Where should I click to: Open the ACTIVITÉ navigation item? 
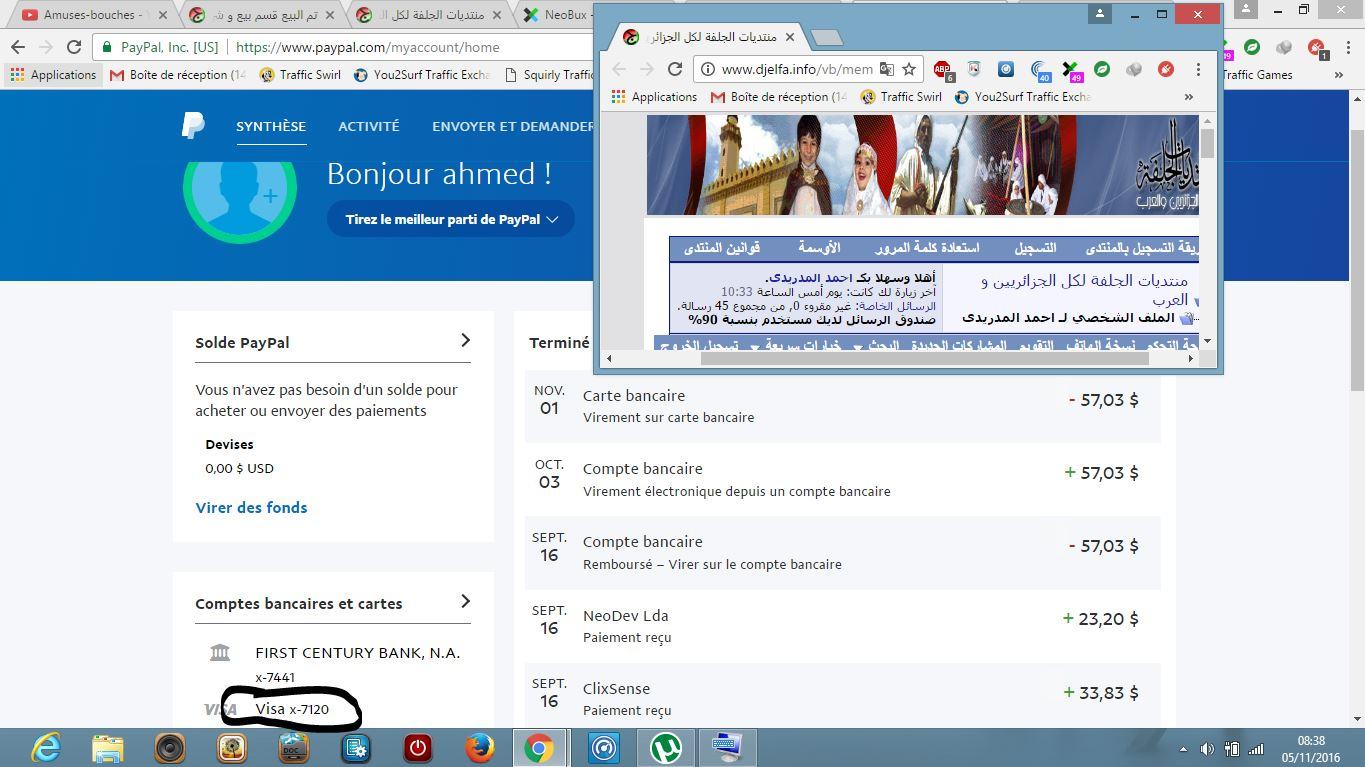(368, 126)
